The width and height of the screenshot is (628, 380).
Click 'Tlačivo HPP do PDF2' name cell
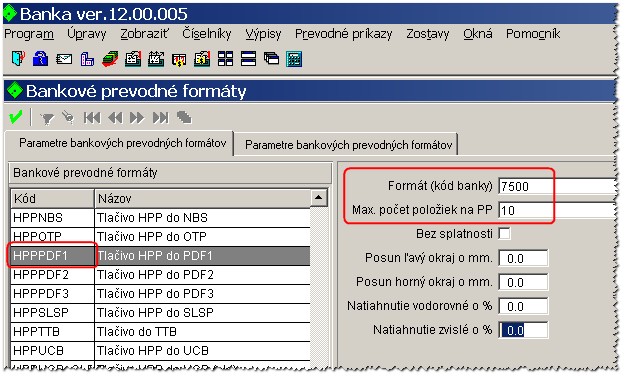pyautogui.click(x=202, y=275)
